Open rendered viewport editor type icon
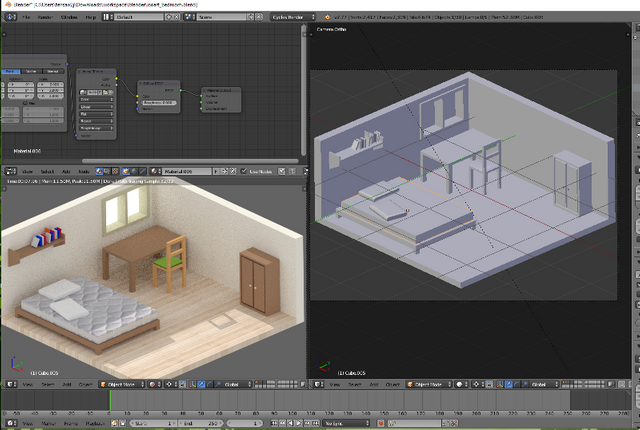Screen dimensions: 640x430 pos(11,384)
